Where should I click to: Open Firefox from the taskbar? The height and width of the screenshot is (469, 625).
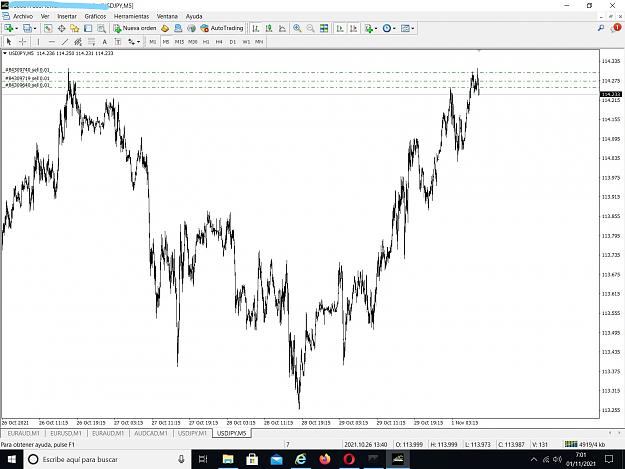pyautogui.click(x=325, y=459)
